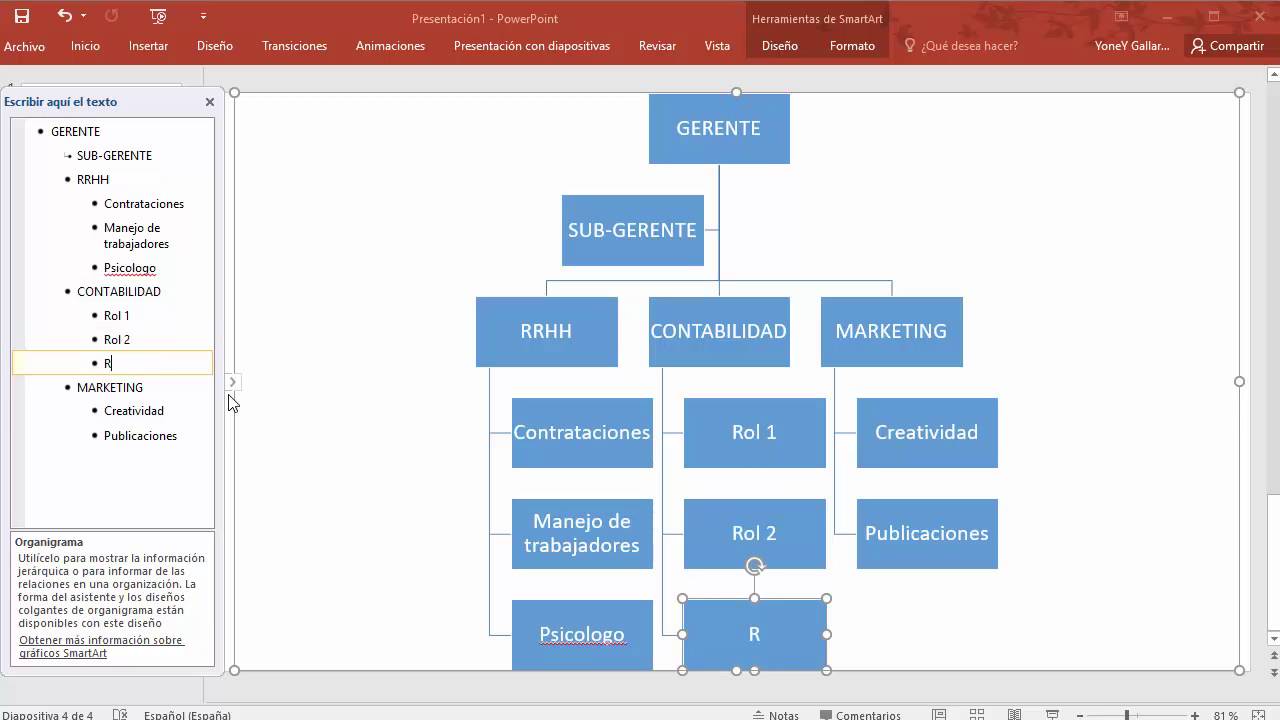Viewport: 1280px width, 720px height.
Task: Select the Creatividad box in the chart
Action: [927, 433]
